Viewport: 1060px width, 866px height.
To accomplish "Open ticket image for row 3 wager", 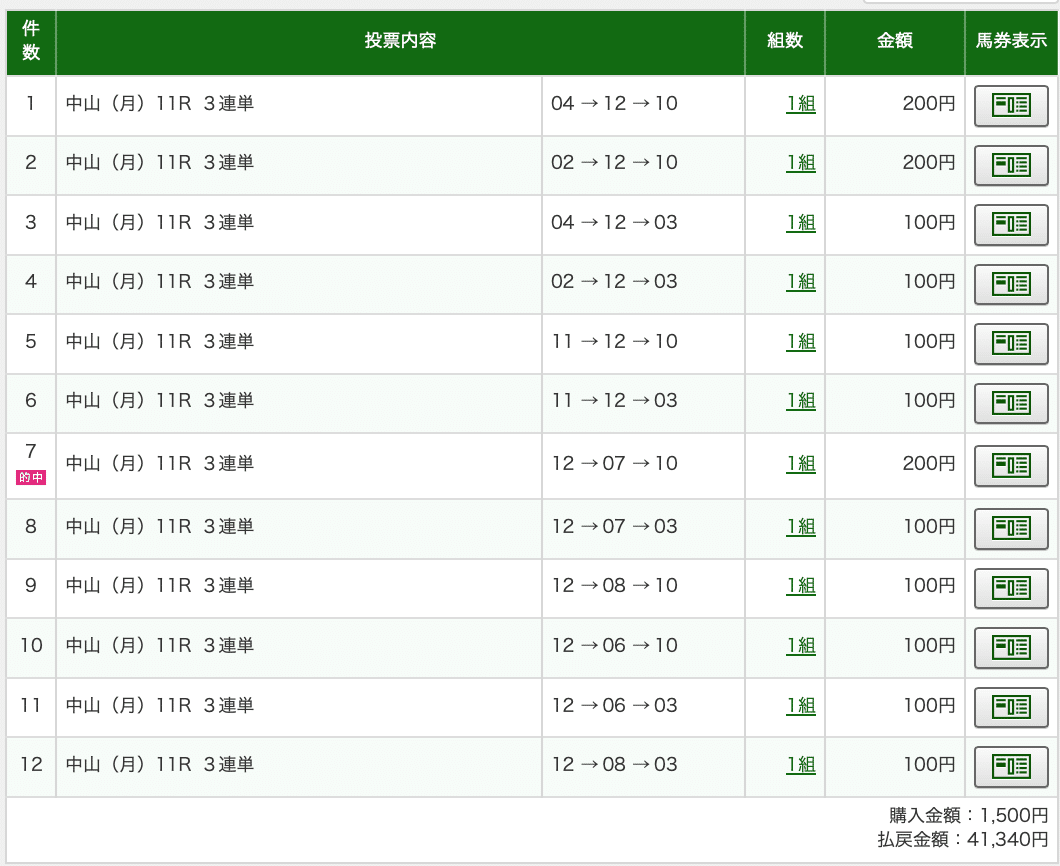I will [1010, 224].
